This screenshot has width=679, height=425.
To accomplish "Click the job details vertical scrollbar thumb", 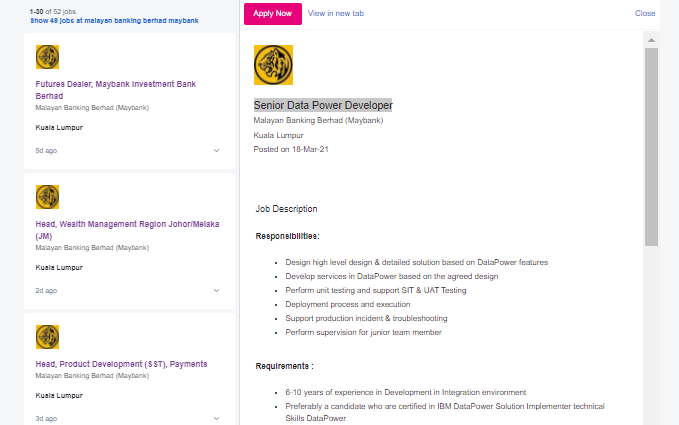I will click(x=651, y=147).
